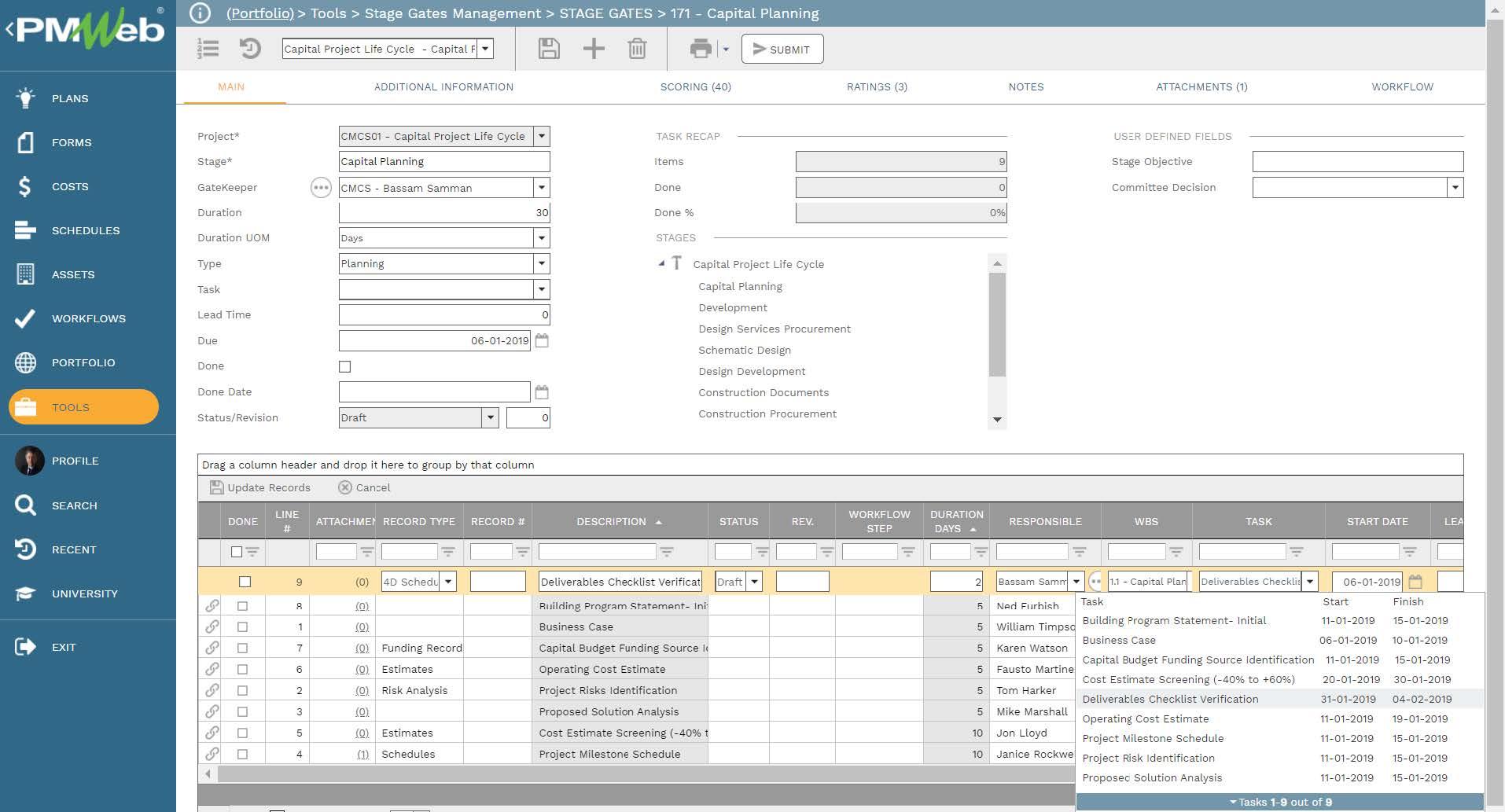The image size is (1505, 812).
Task: Toggle the Done column filter checkbox
Action: click(237, 552)
